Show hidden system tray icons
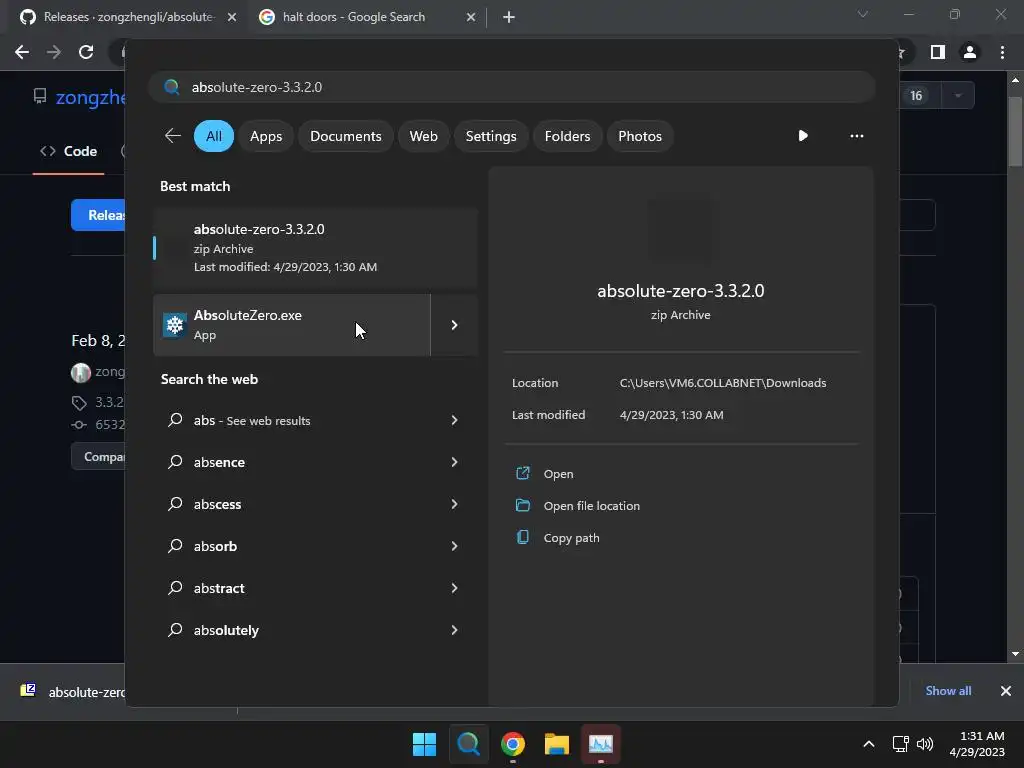The width and height of the screenshot is (1024, 768). point(869,744)
